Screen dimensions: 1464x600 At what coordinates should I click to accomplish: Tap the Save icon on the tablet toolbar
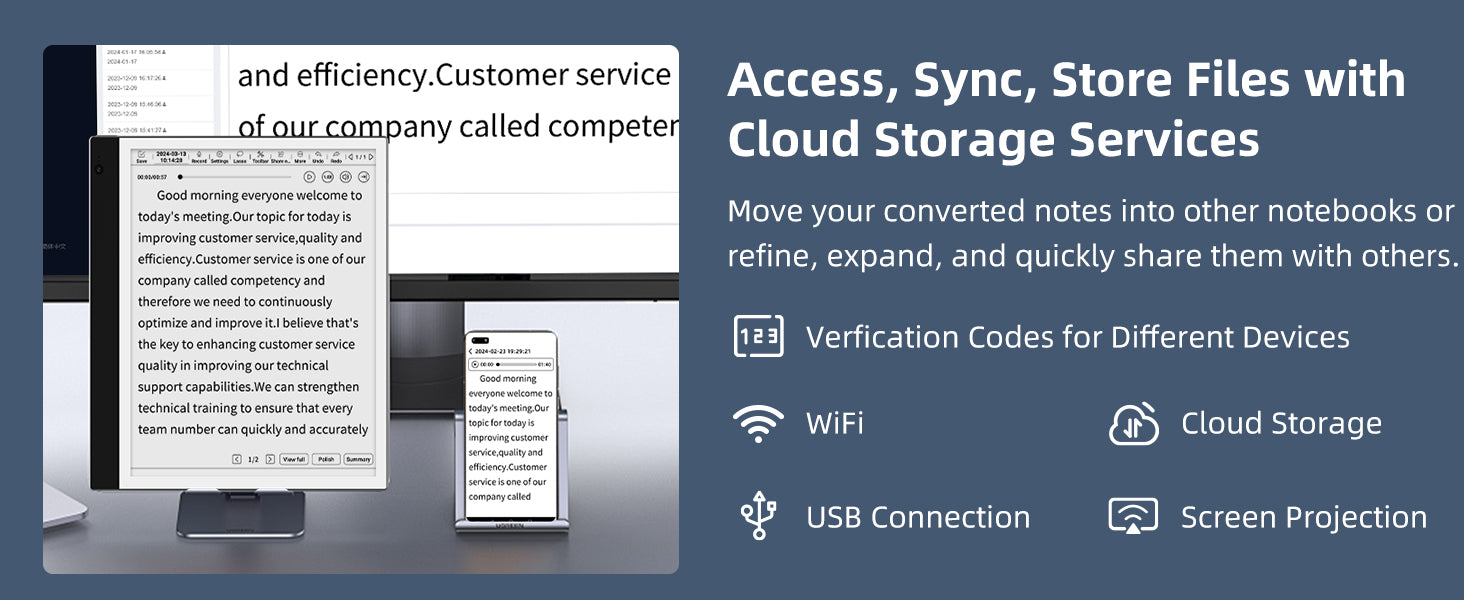tap(141, 156)
